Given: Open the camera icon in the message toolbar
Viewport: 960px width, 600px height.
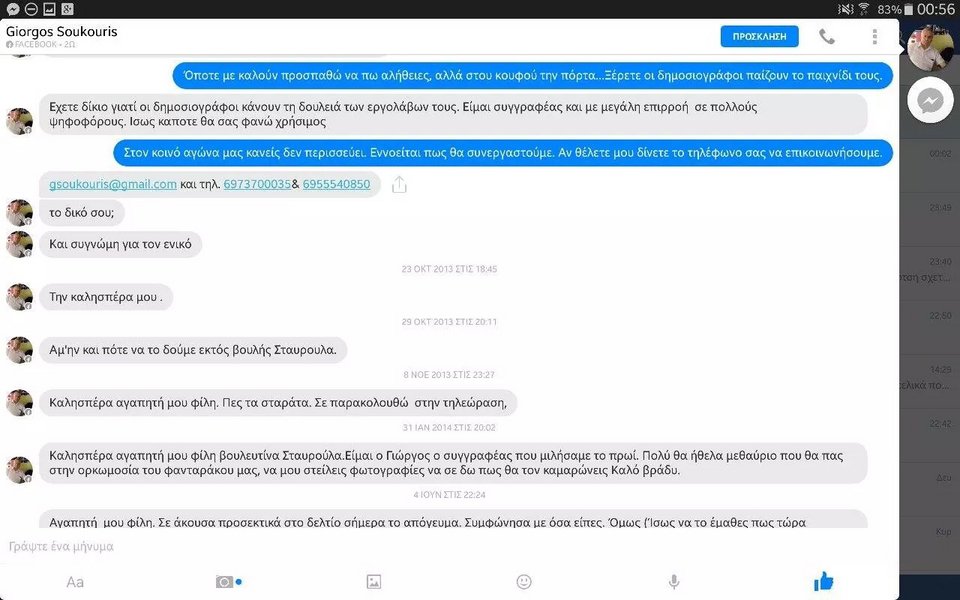Looking at the screenshot, I should [x=225, y=581].
